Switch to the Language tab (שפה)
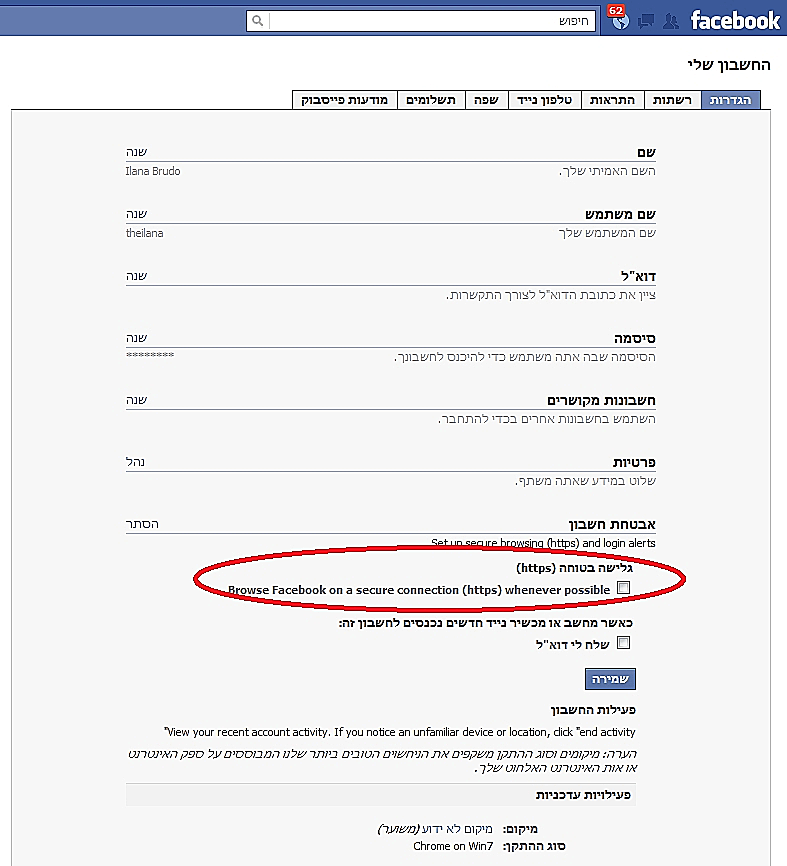Image resolution: width=787 pixels, height=866 pixels. (x=487, y=100)
